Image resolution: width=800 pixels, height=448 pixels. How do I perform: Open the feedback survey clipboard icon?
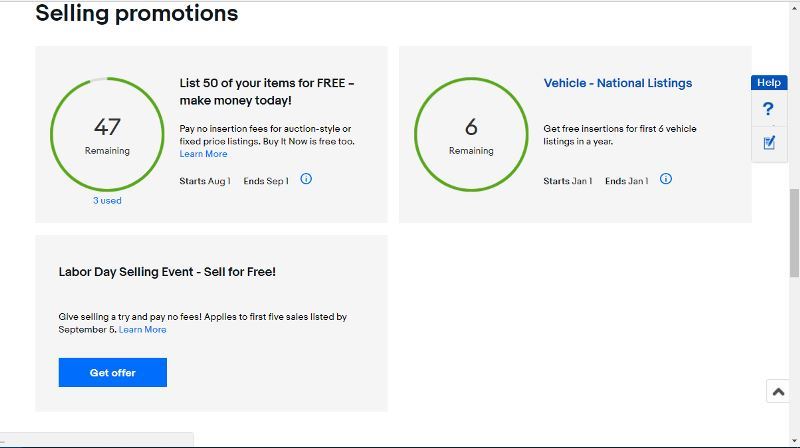tap(769, 143)
